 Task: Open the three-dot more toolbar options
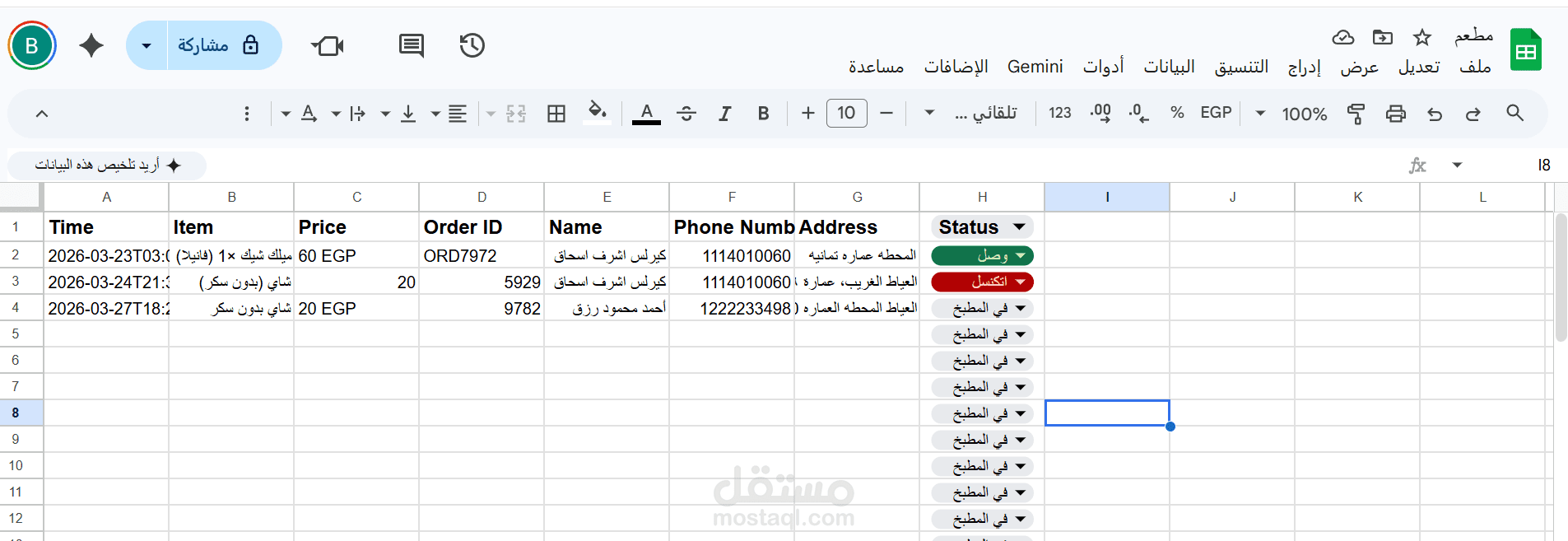click(x=247, y=114)
